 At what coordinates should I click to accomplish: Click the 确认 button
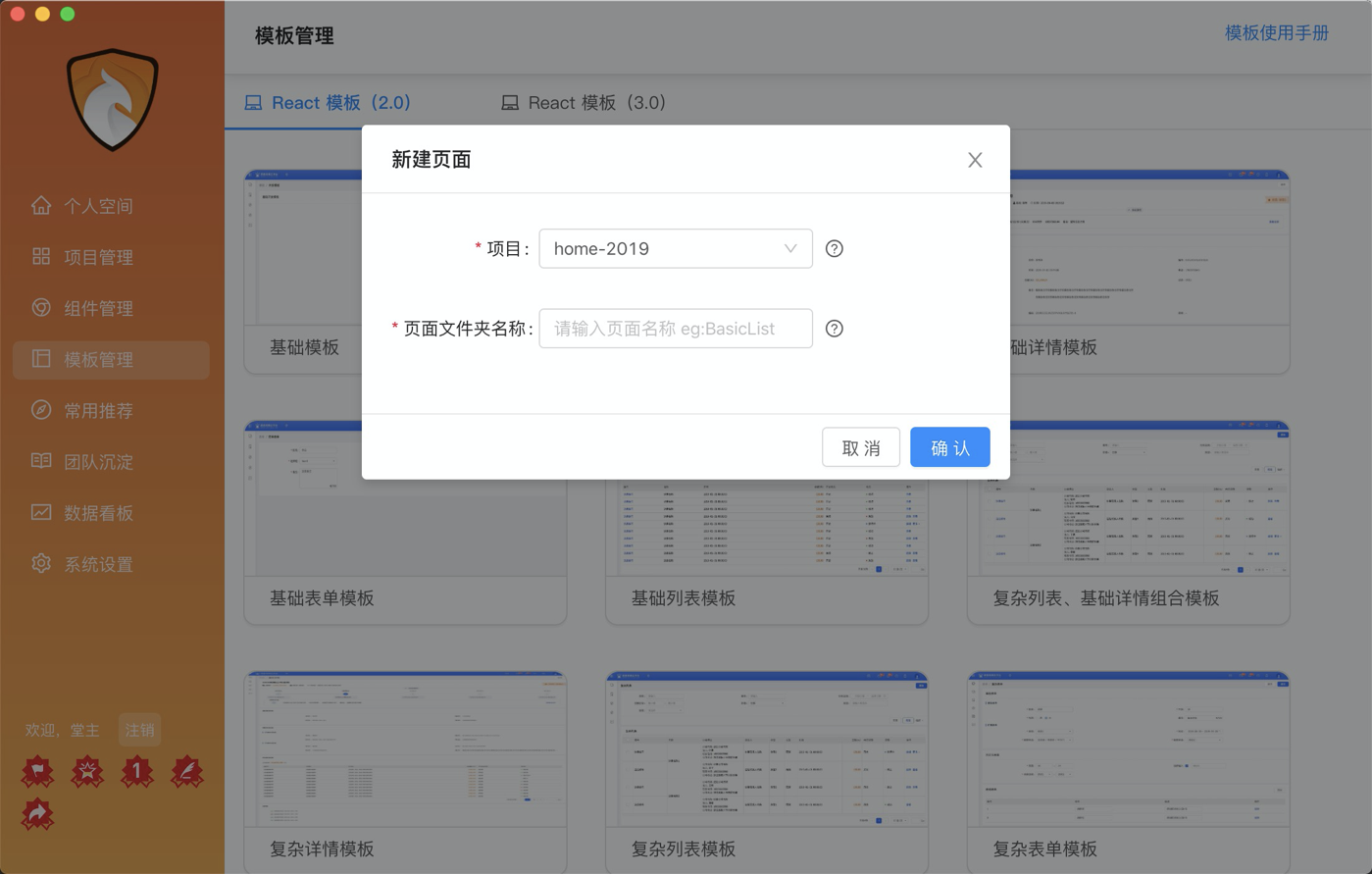(950, 447)
